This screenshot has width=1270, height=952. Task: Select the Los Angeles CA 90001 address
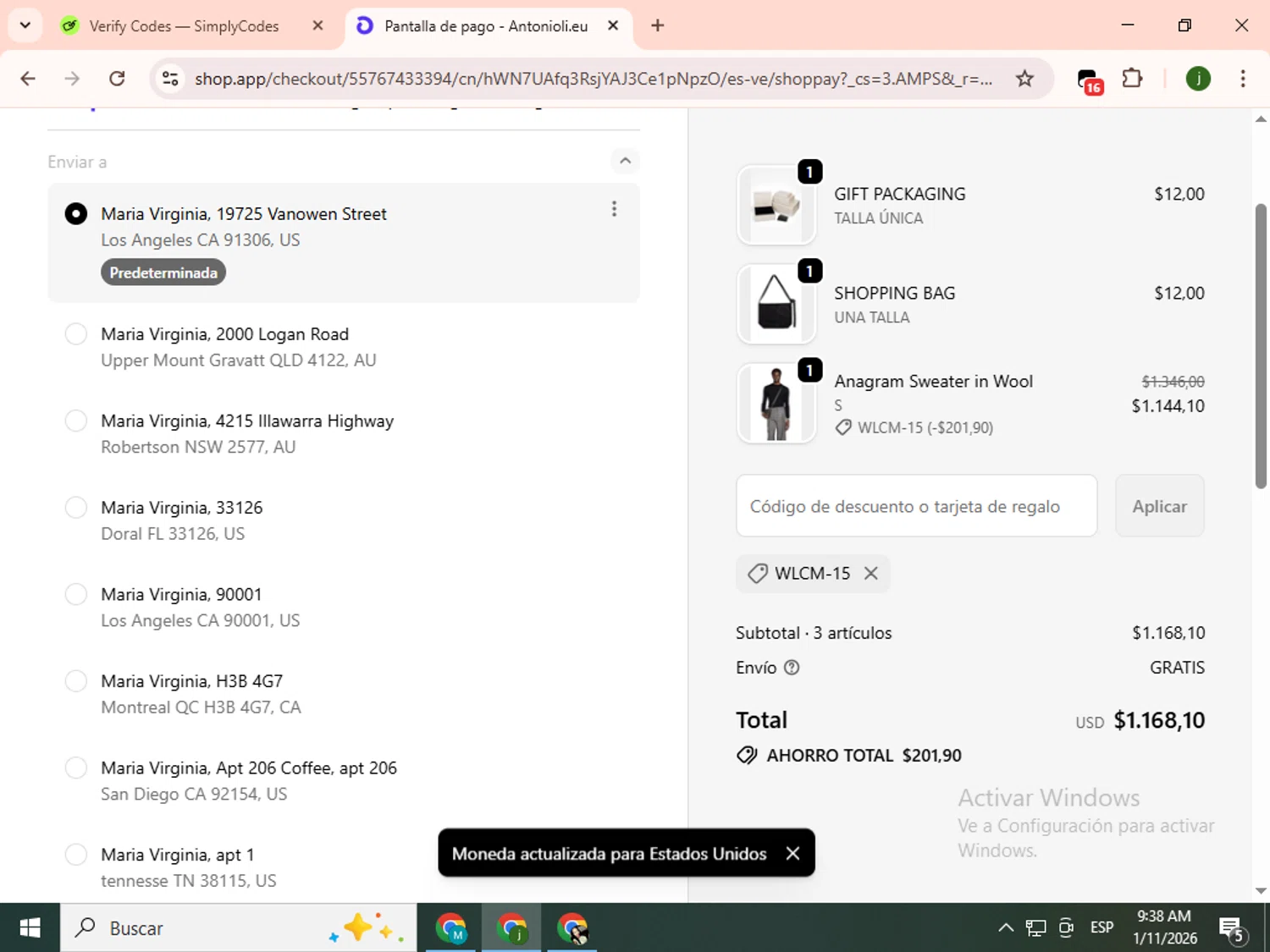point(76,594)
